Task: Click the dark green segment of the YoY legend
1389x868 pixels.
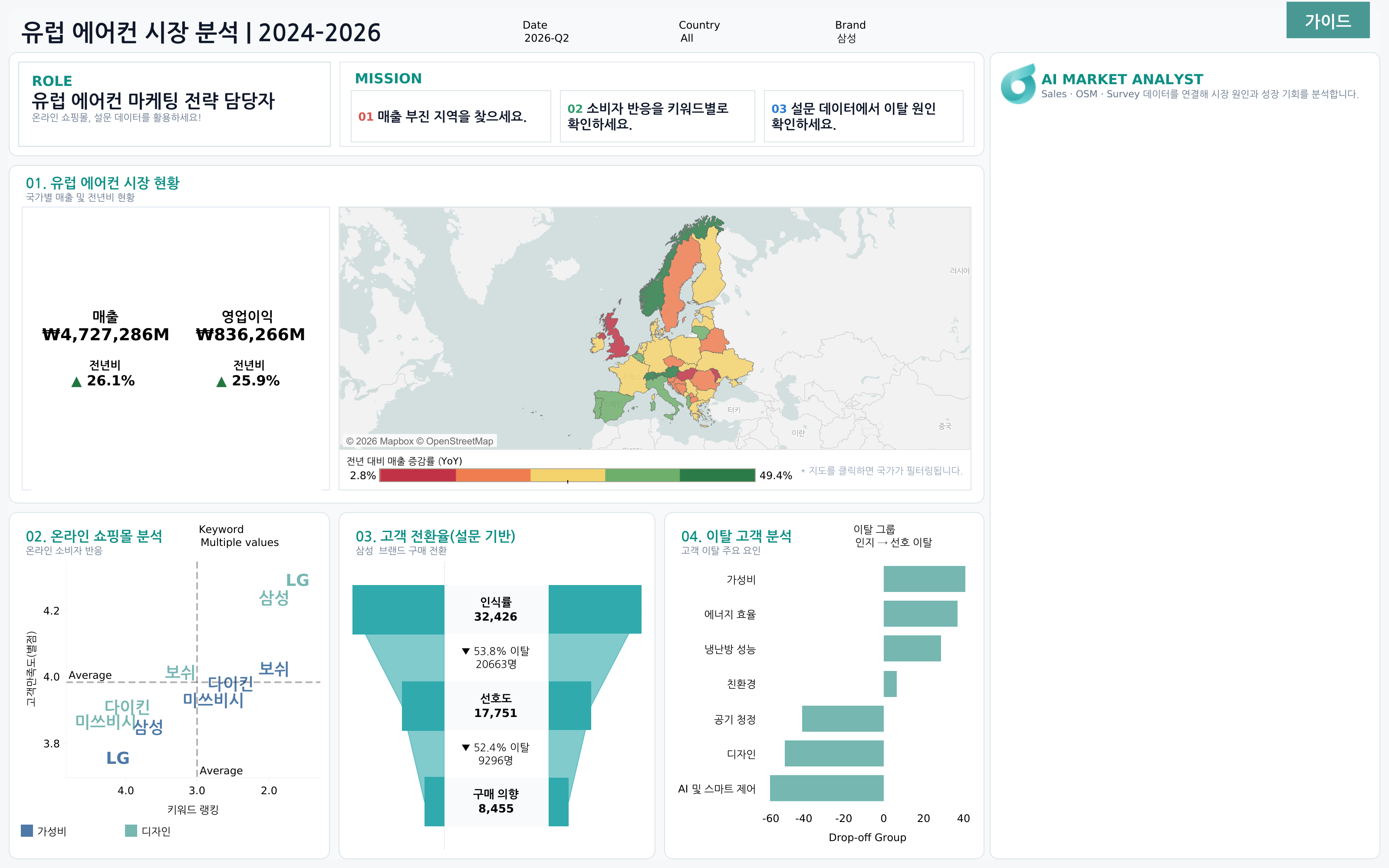Action: pos(718,475)
